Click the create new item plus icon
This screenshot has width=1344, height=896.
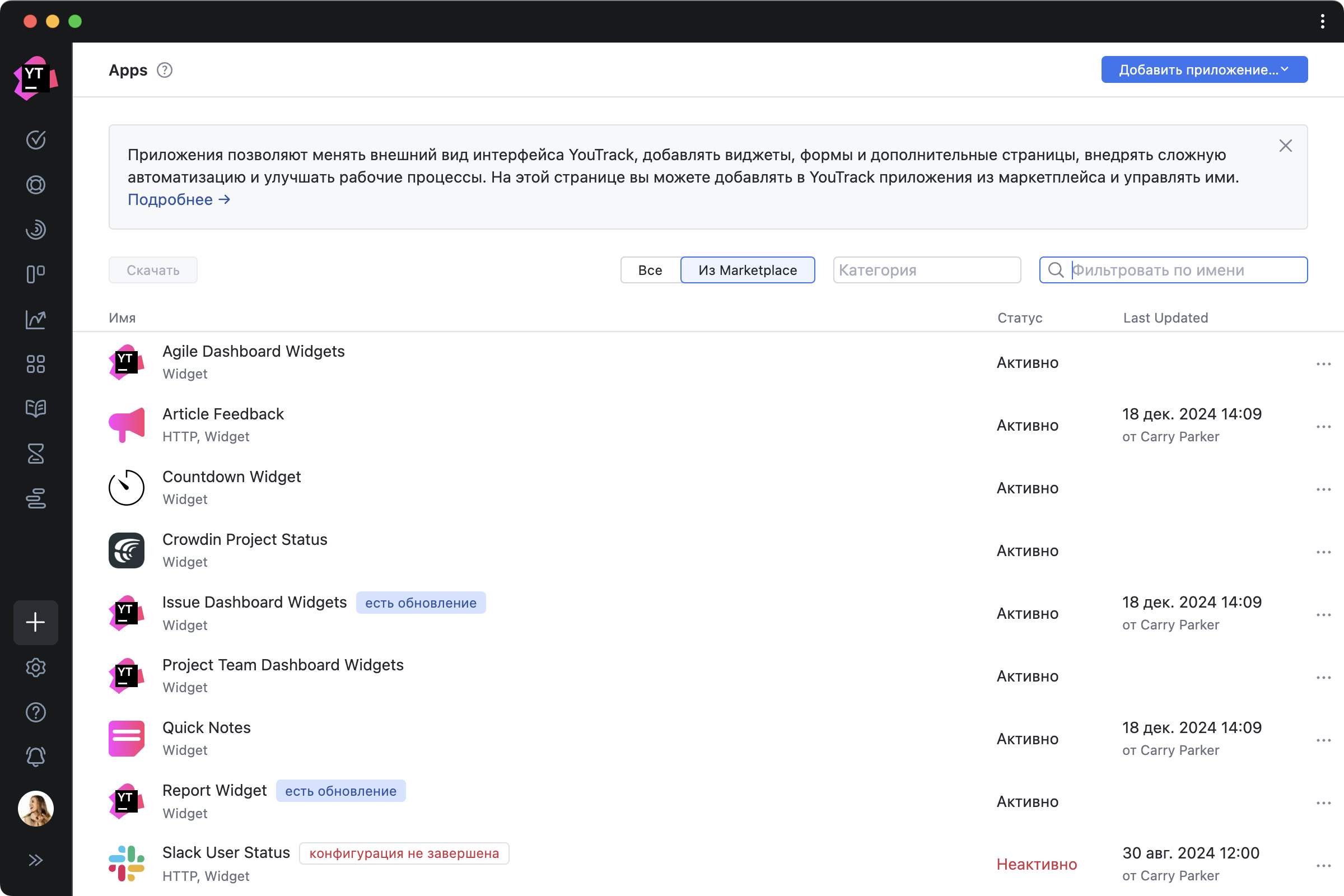click(36, 622)
